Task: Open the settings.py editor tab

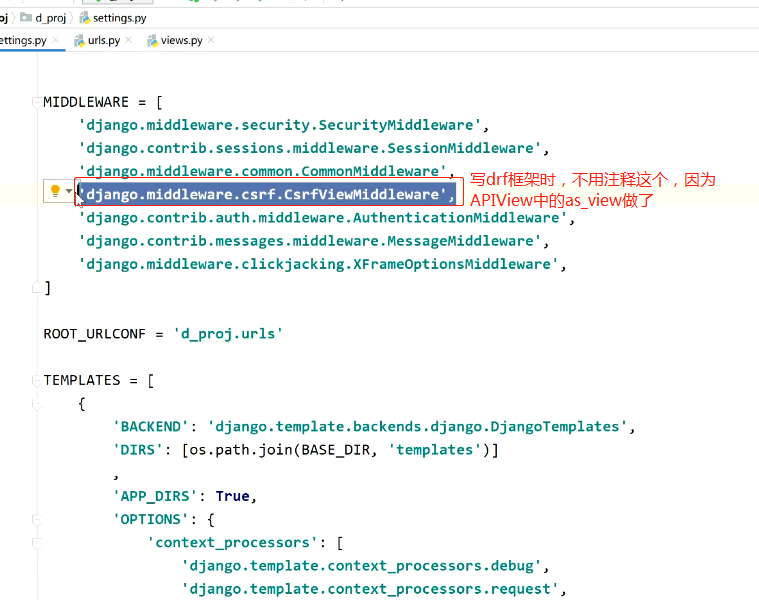Action: click(x=23, y=41)
